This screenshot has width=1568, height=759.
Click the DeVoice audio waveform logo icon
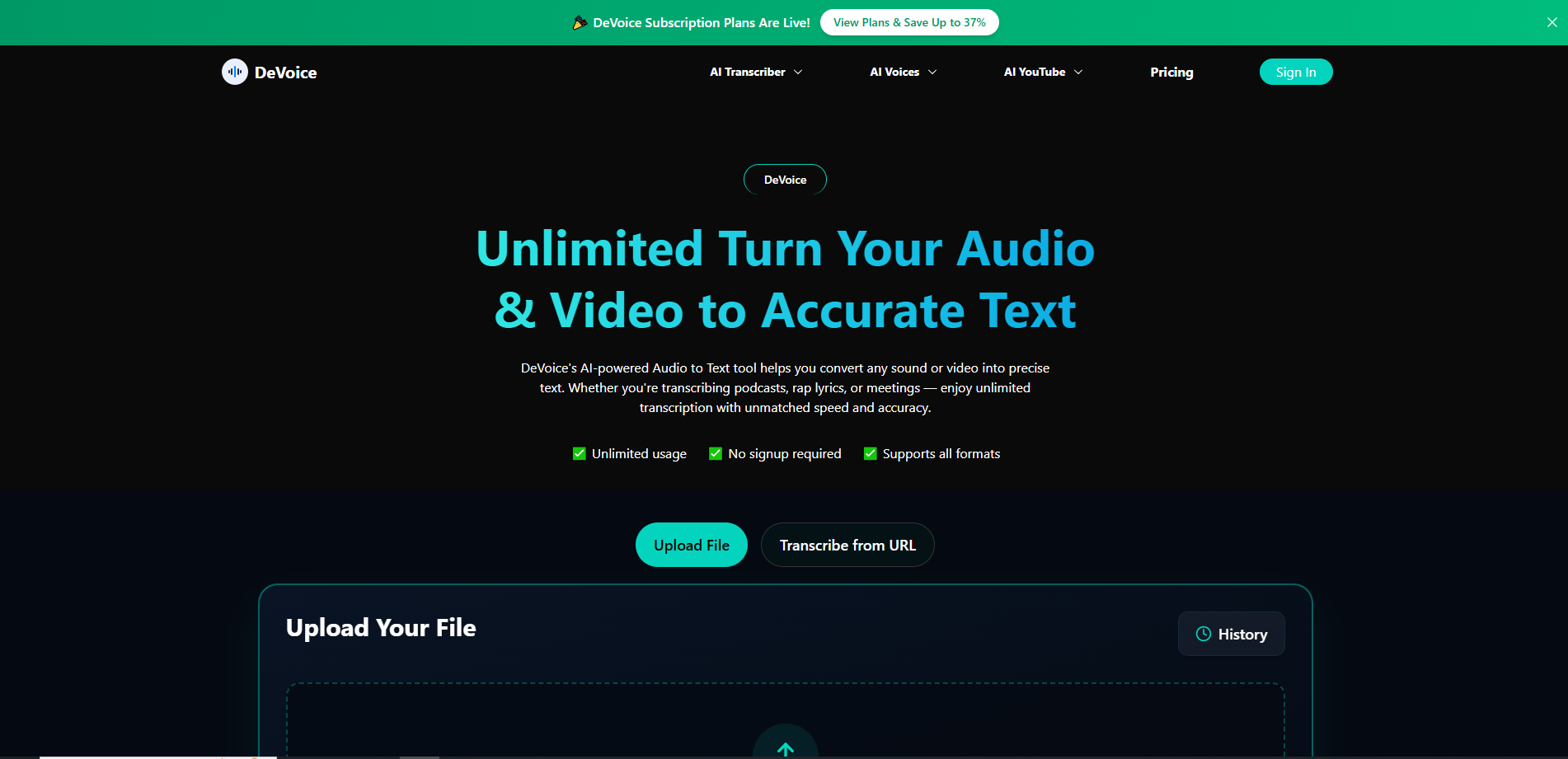(x=234, y=72)
